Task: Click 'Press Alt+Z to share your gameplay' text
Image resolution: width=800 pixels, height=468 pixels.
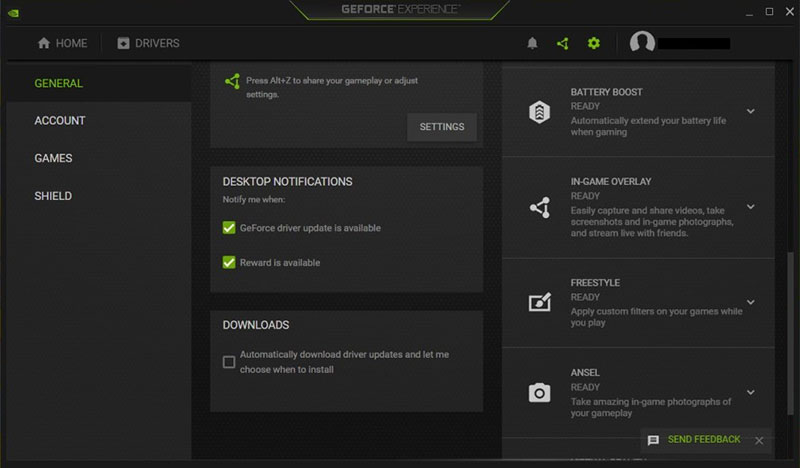Action: pyautogui.click(x=332, y=87)
